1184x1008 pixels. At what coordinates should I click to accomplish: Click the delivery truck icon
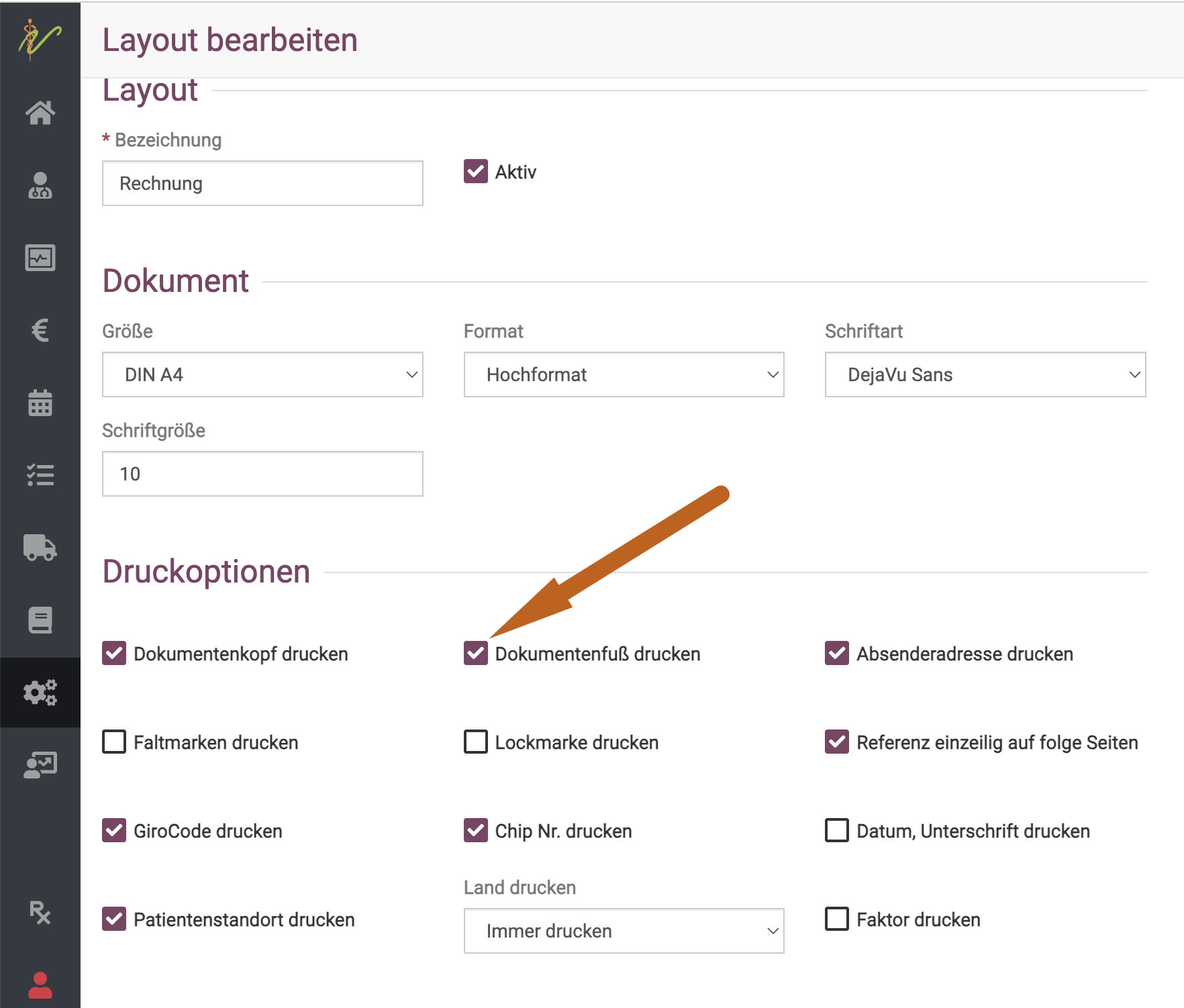click(x=40, y=548)
